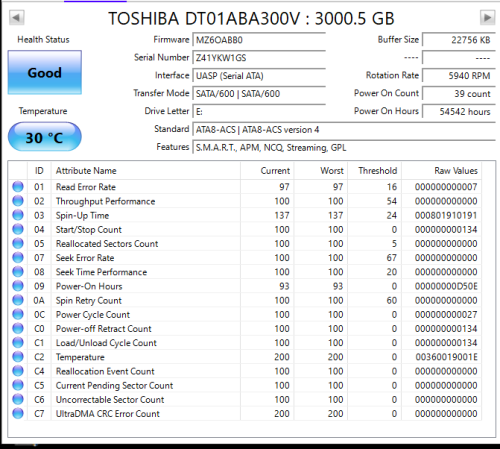Click the Drive Letter field E:
The image size is (500, 449).
click(x=259, y=111)
